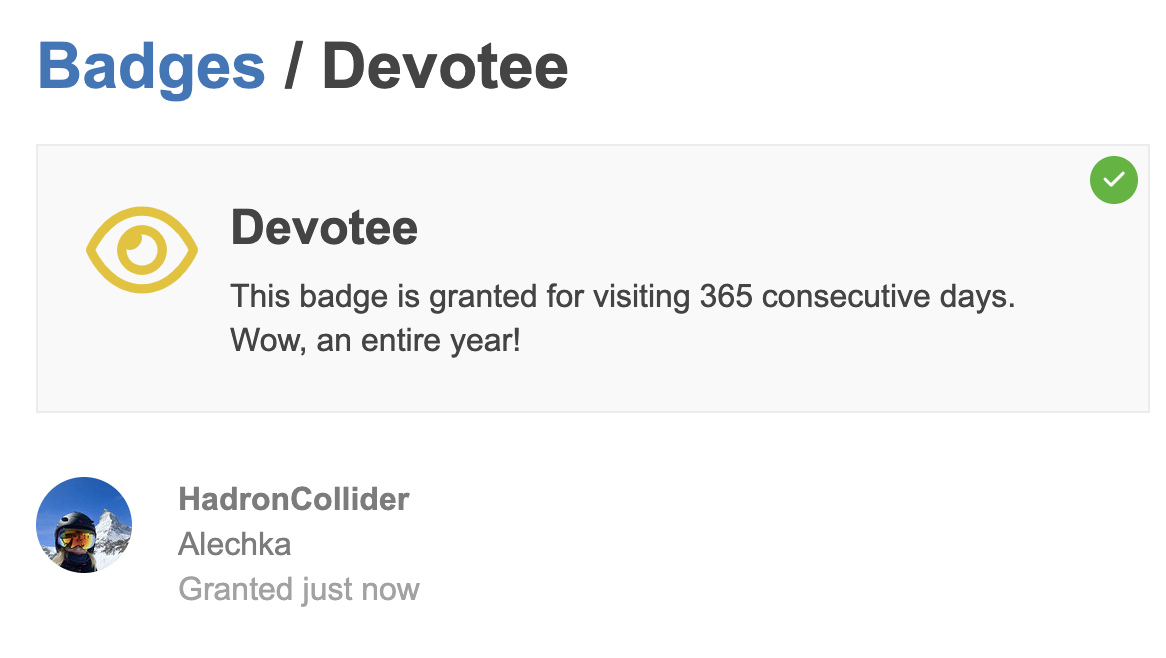
Task: Click the Granted just now timestamp
Action: (x=299, y=590)
